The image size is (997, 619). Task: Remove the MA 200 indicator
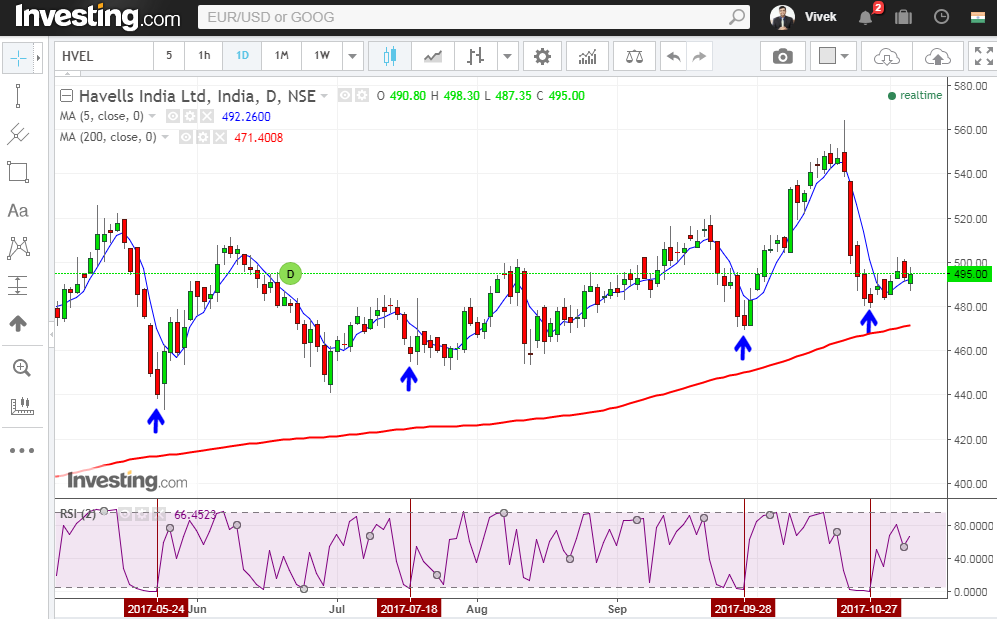(x=219, y=137)
